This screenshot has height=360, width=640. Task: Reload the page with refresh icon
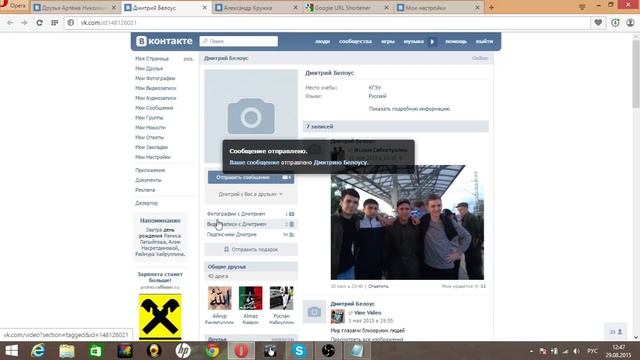(39, 23)
